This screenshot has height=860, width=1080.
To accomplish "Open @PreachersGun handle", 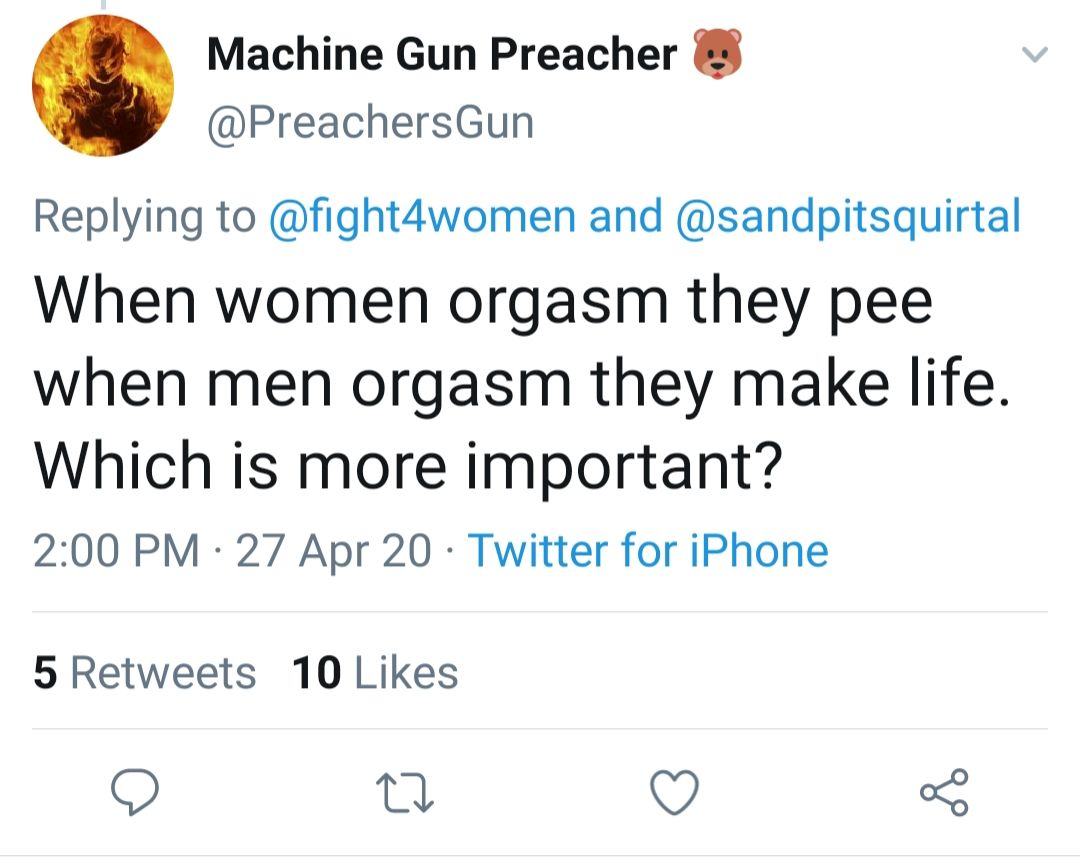I will [370, 122].
